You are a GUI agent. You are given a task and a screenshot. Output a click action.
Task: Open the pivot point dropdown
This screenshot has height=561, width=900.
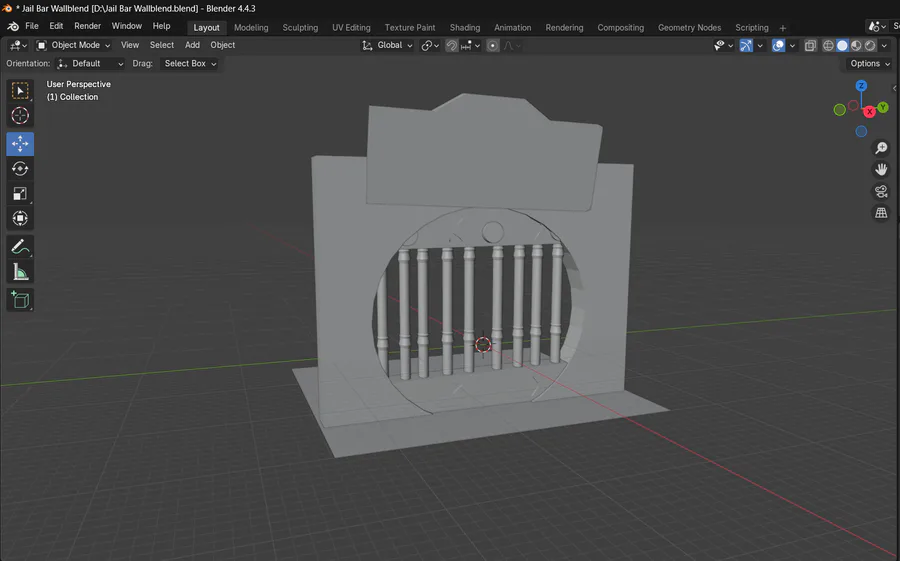pos(430,45)
